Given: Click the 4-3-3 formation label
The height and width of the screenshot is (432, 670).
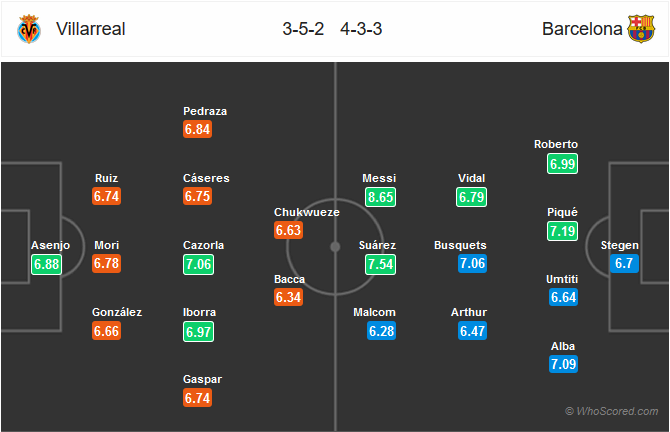Looking at the screenshot, I should (361, 29).
